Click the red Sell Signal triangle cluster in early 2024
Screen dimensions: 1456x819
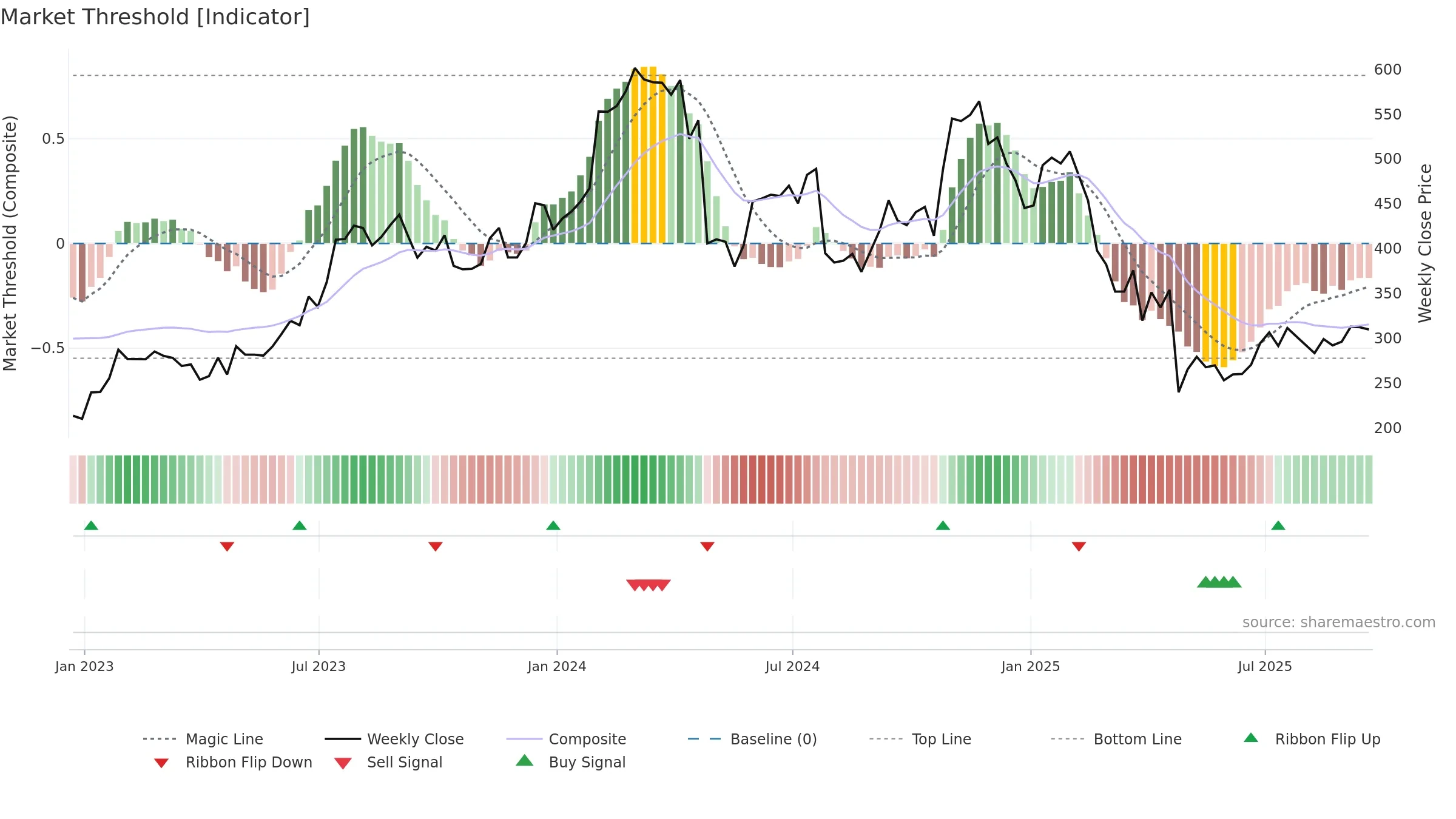pos(649,585)
